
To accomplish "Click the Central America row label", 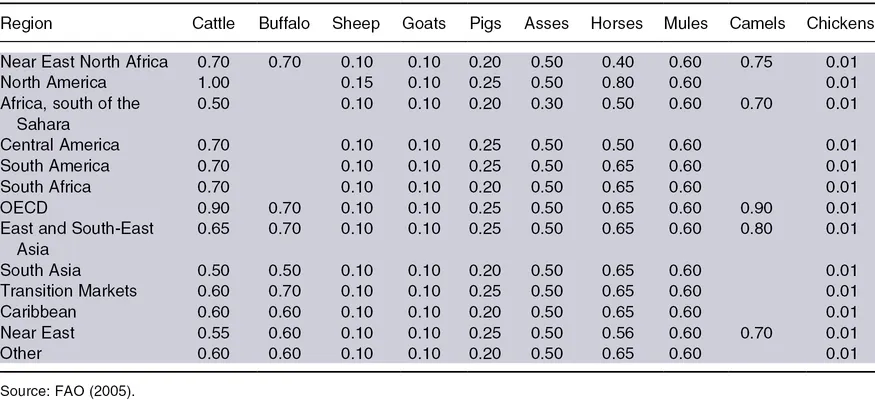I will click(60, 145).
